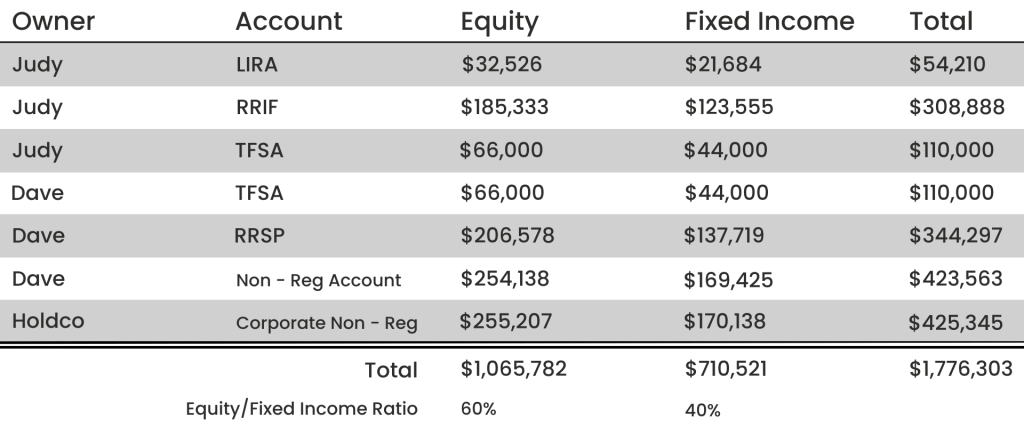Click the Equity/Fixed Income Ratio label
Viewport: 1024px width, 427px height.
pyautogui.click(x=301, y=408)
